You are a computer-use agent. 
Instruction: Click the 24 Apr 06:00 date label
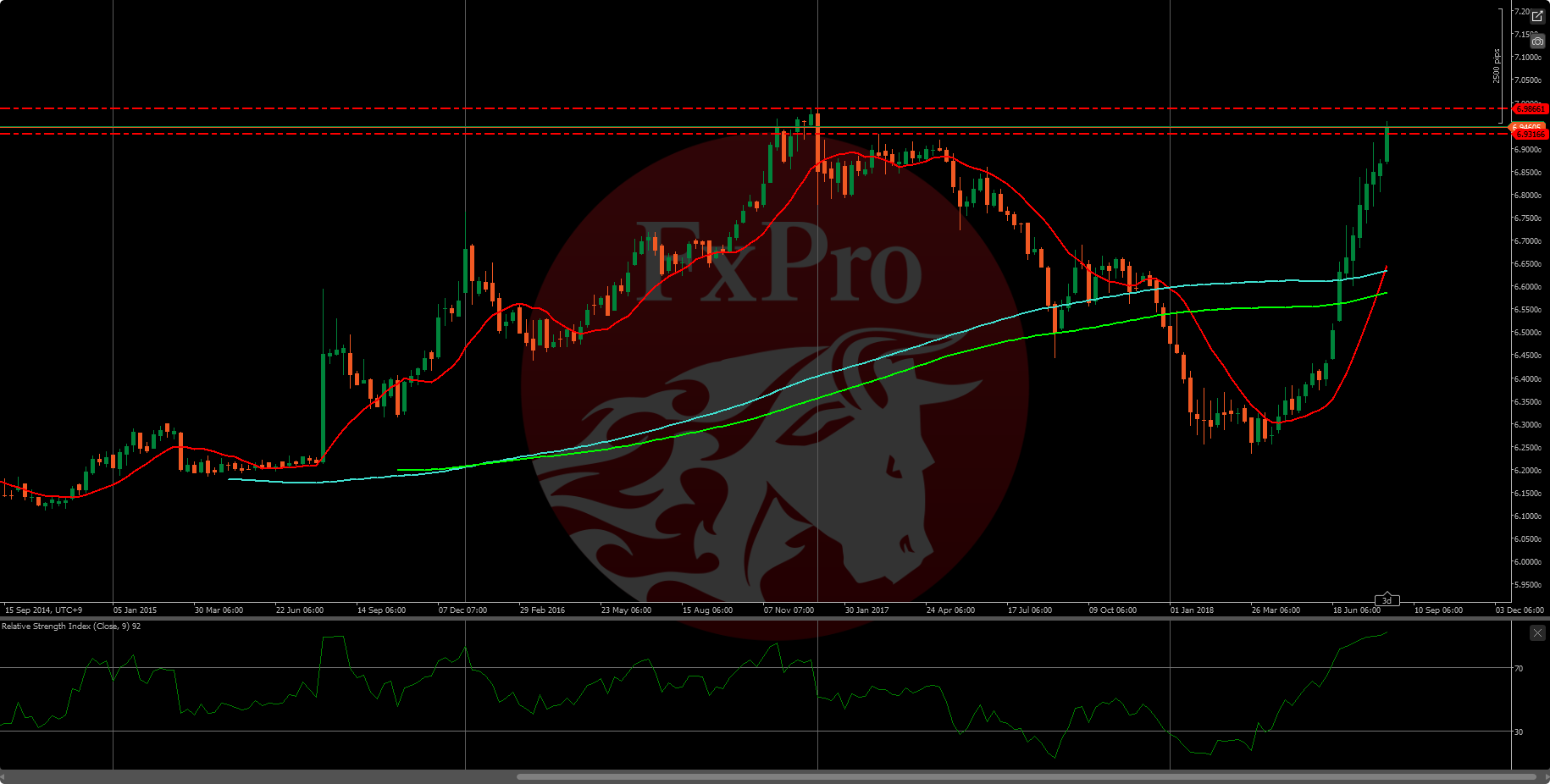950,610
